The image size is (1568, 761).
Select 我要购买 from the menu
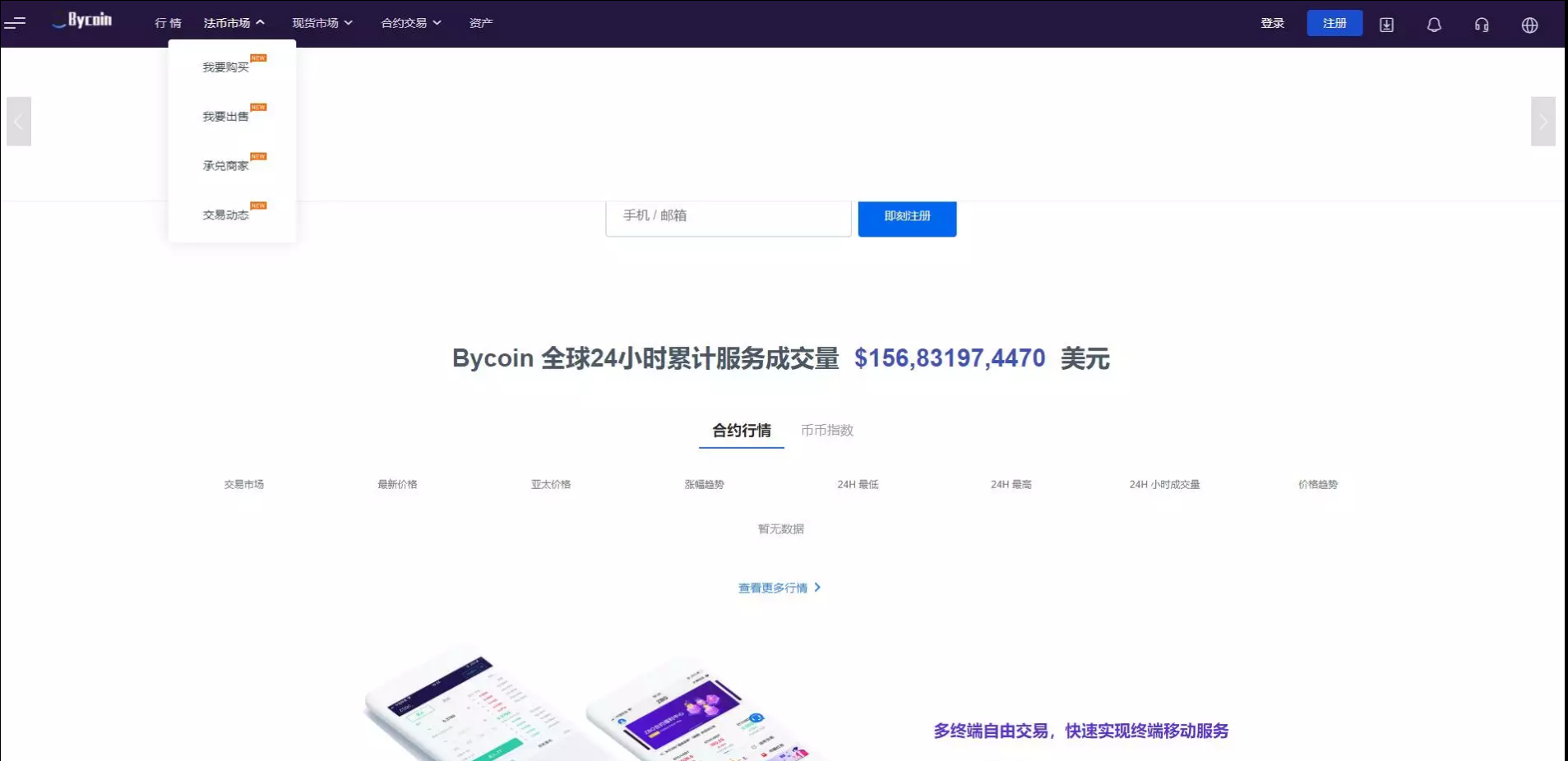pyautogui.click(x=226, y=67)
